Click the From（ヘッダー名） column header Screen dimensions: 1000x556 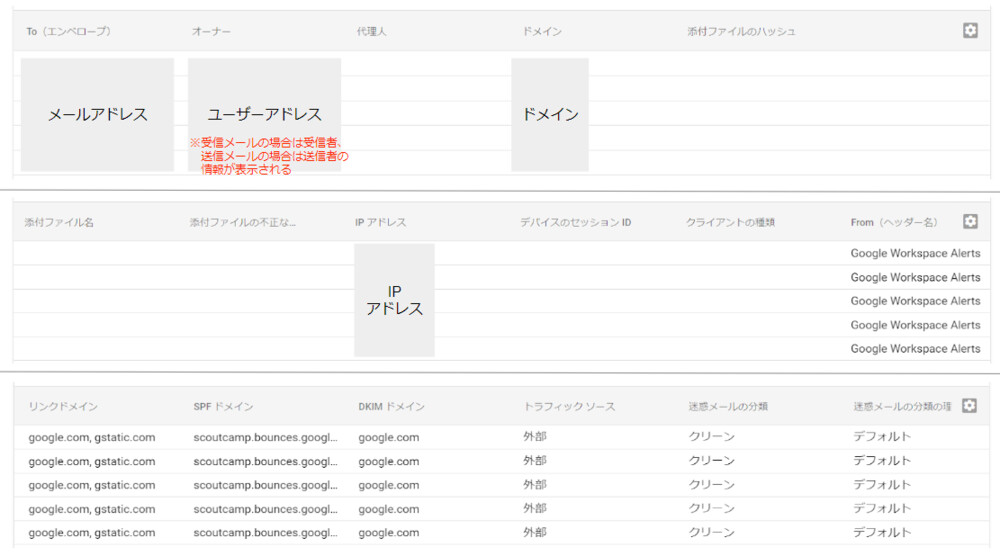click(x=893, y=222)
